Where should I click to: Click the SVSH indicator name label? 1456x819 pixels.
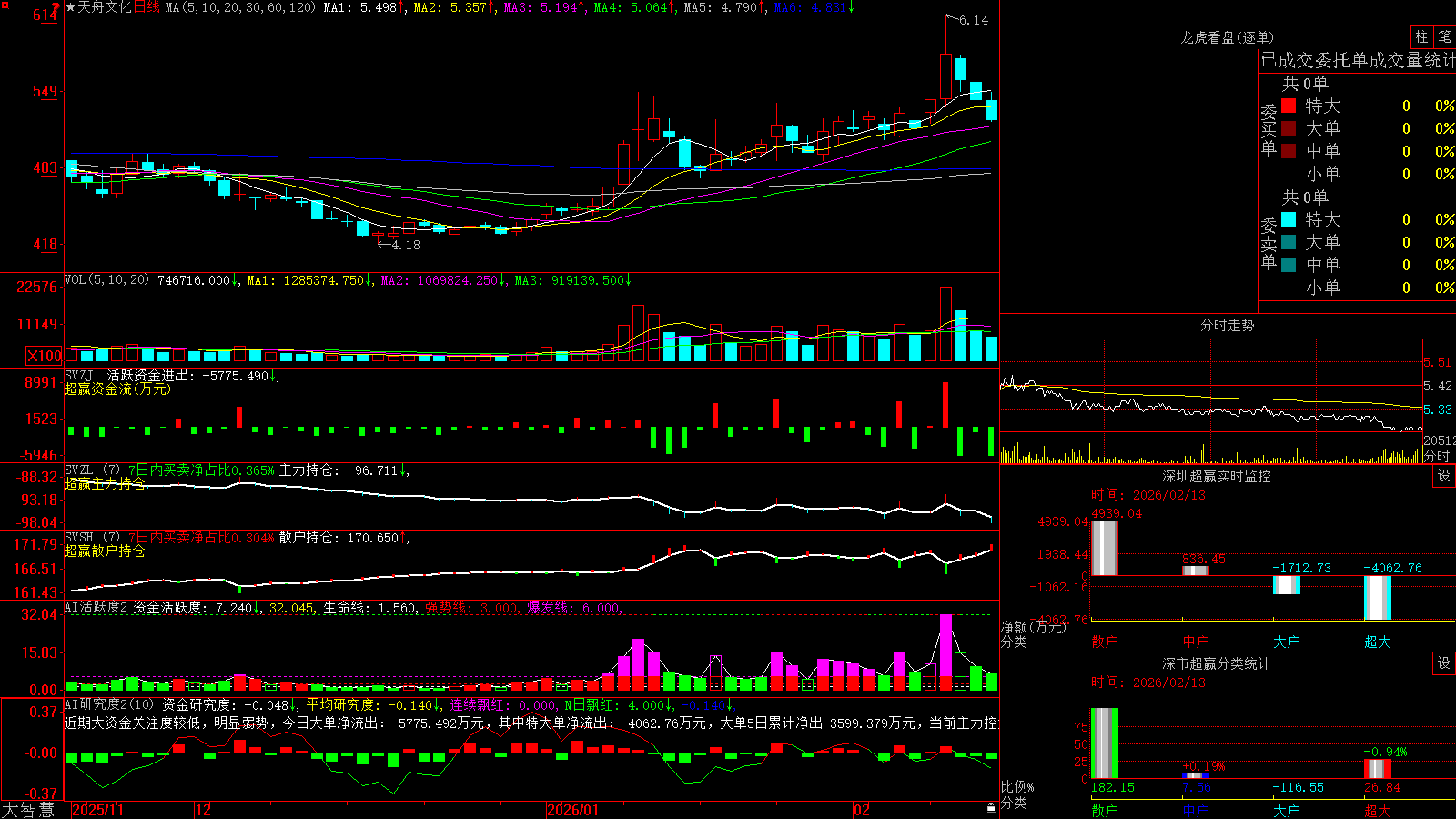[79, 537]
